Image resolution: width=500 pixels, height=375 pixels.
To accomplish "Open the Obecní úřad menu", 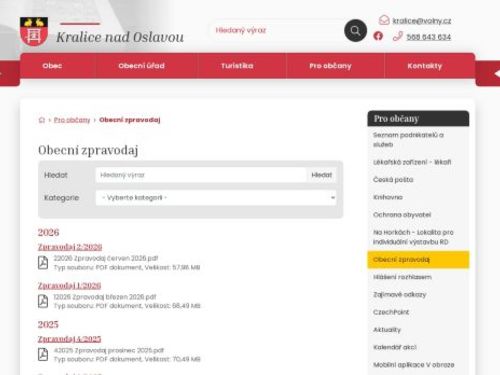I will point(142,66).
